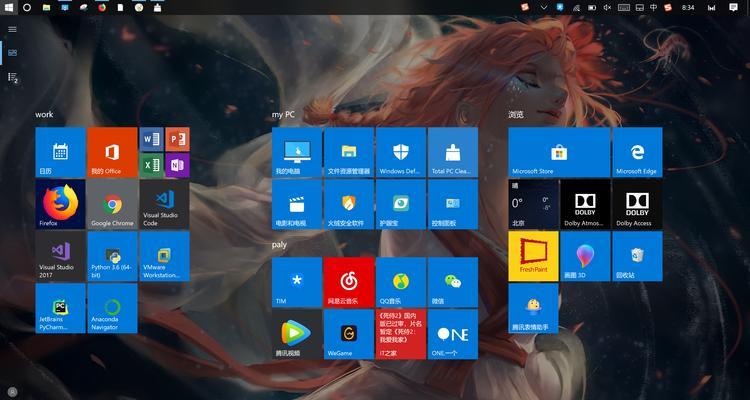Open the IT之家 news live tile
The width and height of the screenshot is (750, 400).
(x=401, y=334)
